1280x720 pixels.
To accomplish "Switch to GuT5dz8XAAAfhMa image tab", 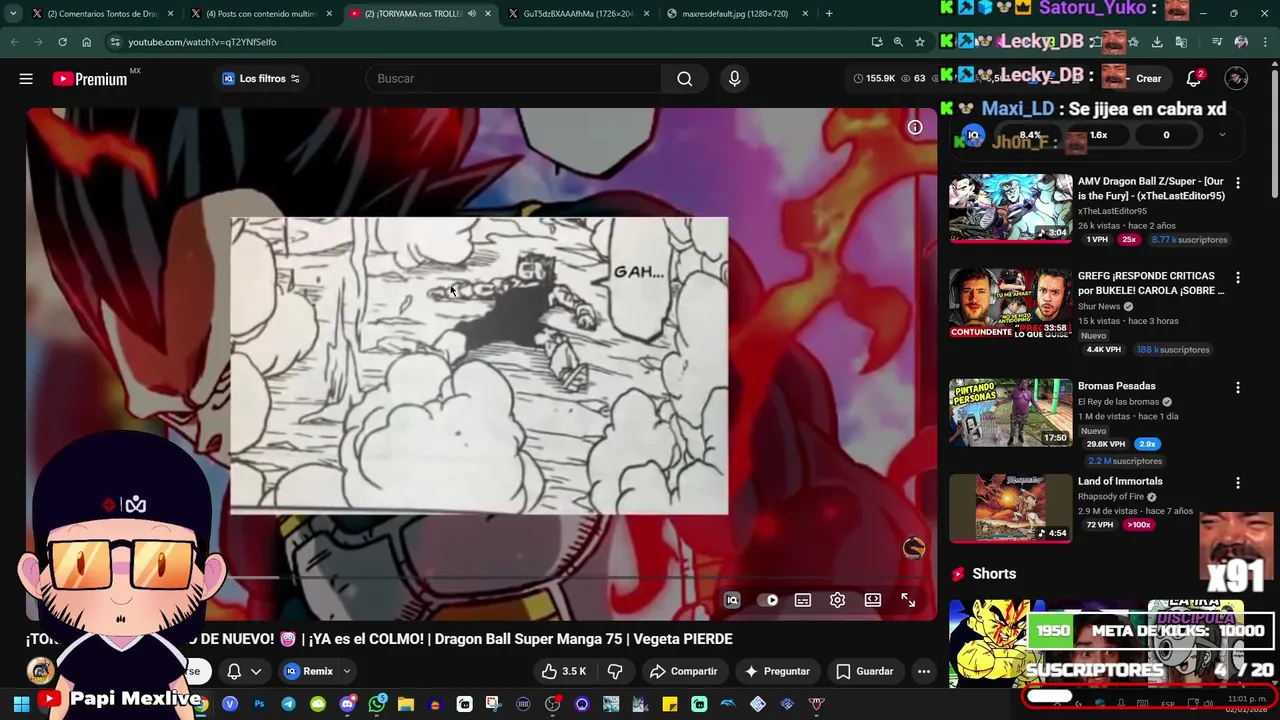I will 578,14.
